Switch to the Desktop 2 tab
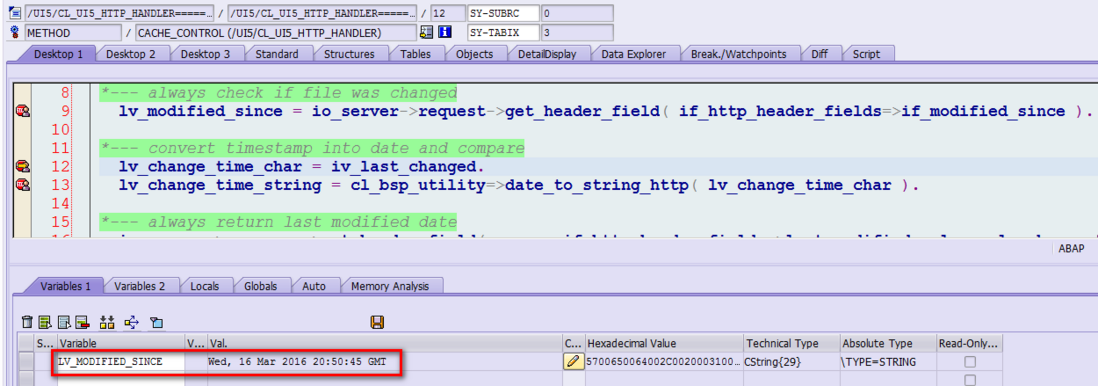The height and width of the screenshot is (386, 1098). click(x=131, y=54)
